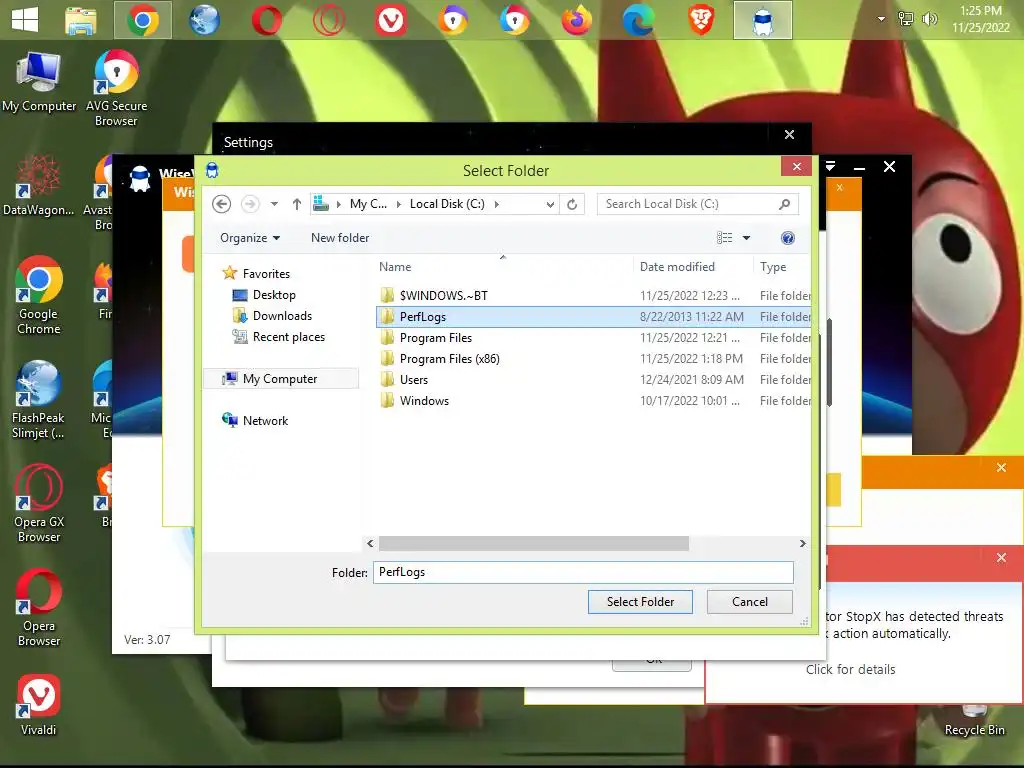
Task: Open Firefox from the taskbar
Action: [x=577, y=20]
